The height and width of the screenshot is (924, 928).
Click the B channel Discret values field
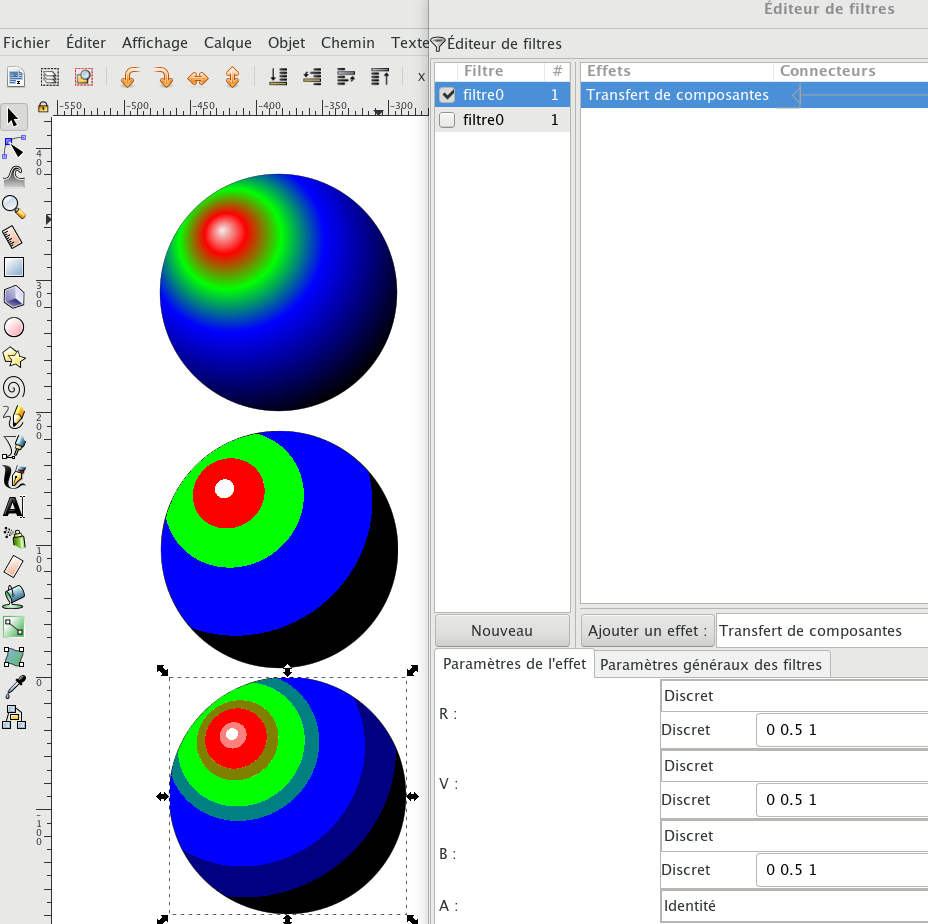click(x=840, y=869)
